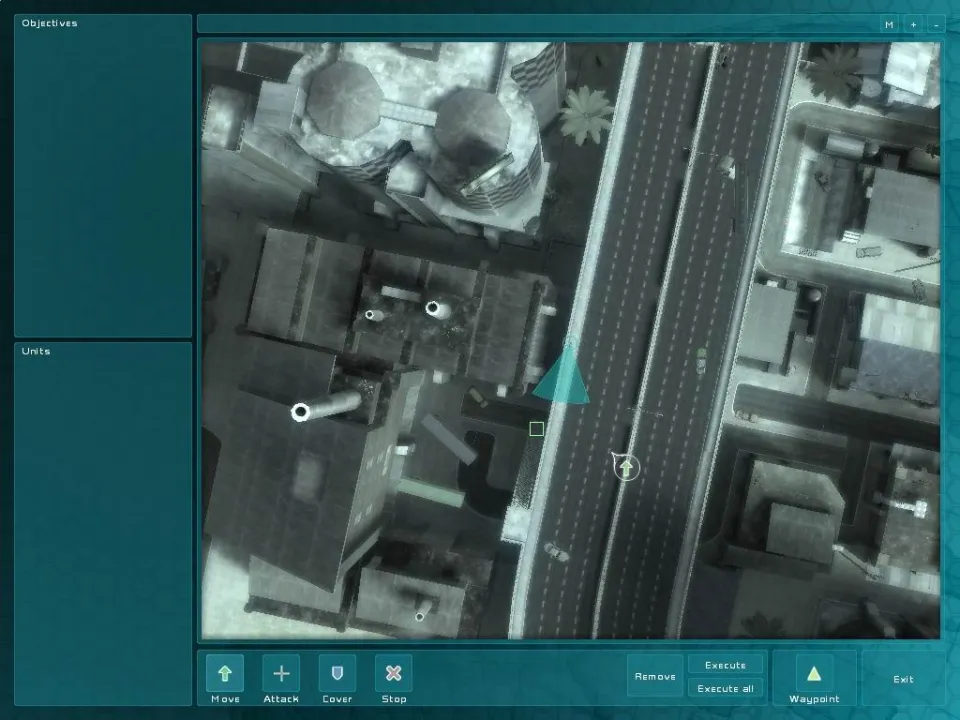The image size is (960, 720).
Task: Issue the Stop order
Action: (x=393, y=673)
